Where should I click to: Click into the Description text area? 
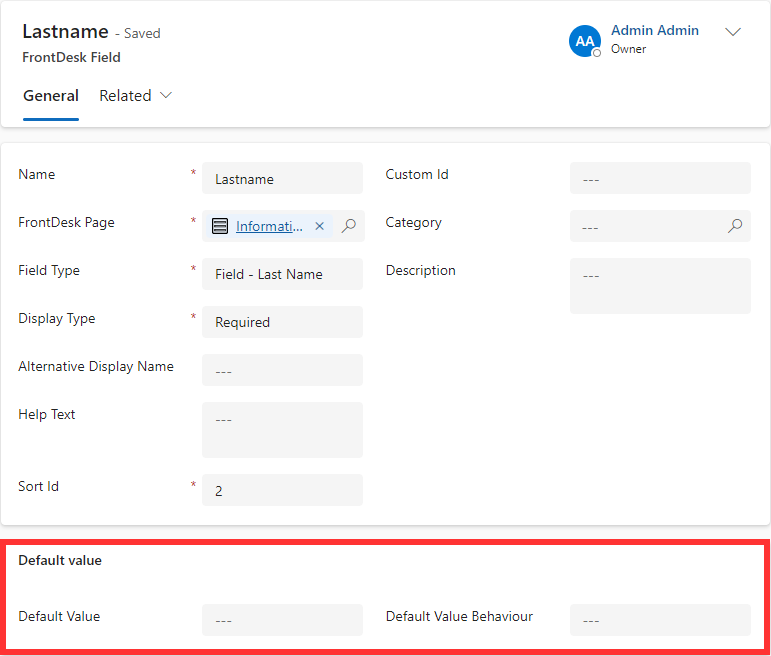point(659,286)
